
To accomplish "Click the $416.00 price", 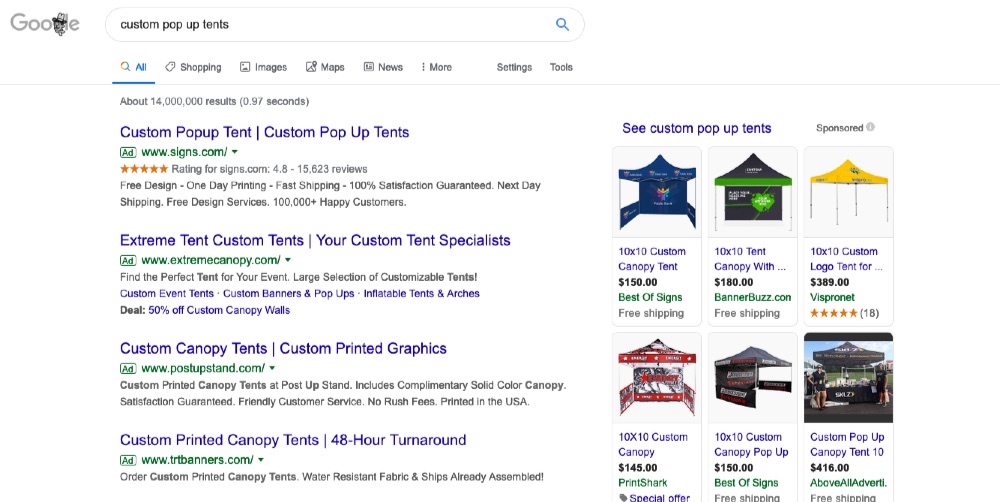I will click(830, 468).
